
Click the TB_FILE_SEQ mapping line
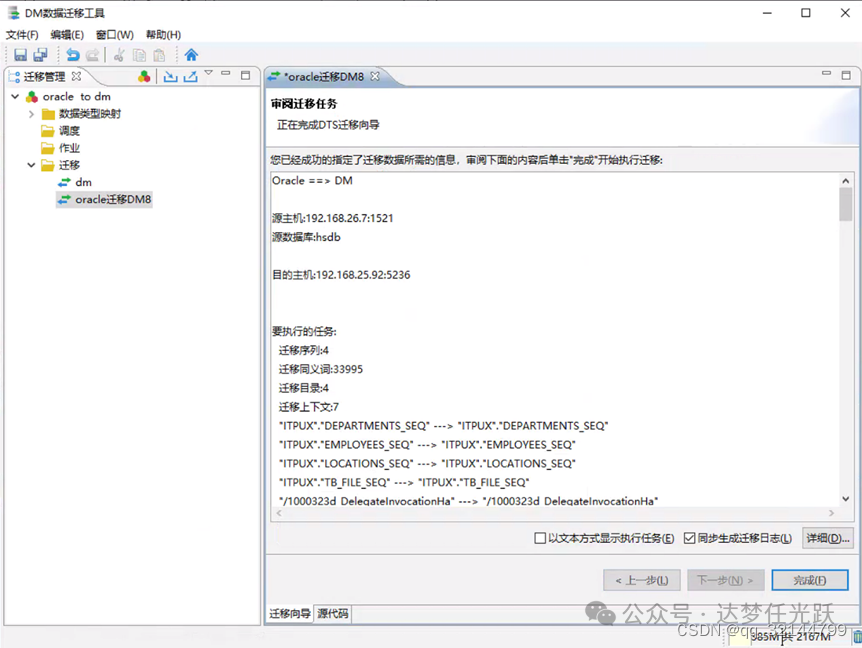click(x=404, y=483)
